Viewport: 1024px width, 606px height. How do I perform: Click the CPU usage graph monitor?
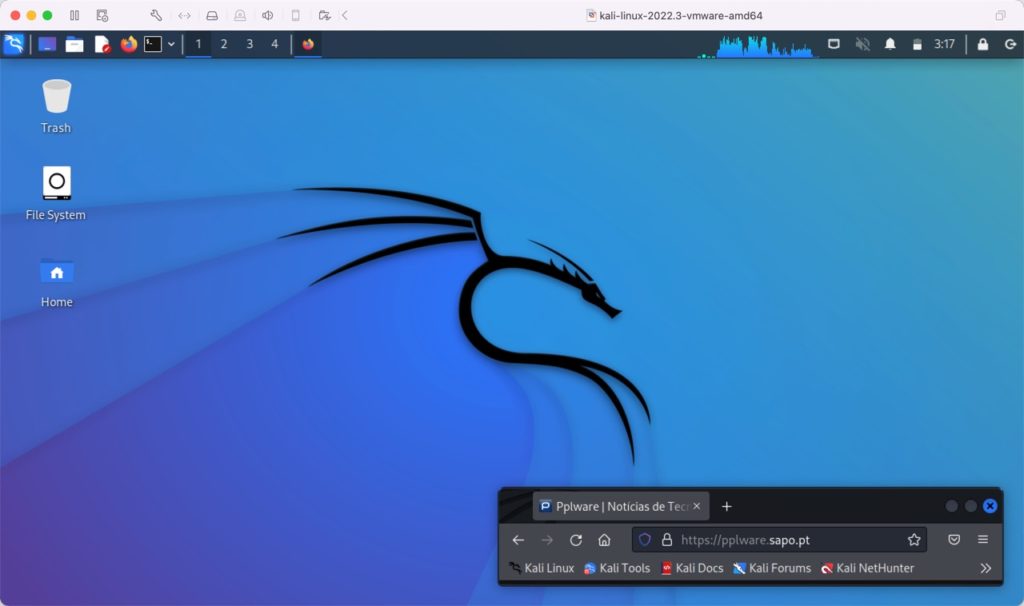pyautogui.click(x=765, y=46)
